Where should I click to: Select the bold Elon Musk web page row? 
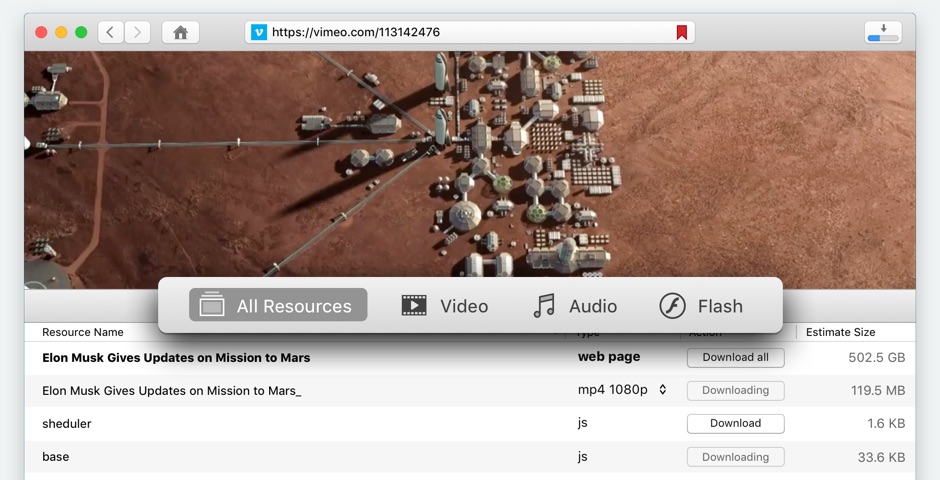(470, 358)
